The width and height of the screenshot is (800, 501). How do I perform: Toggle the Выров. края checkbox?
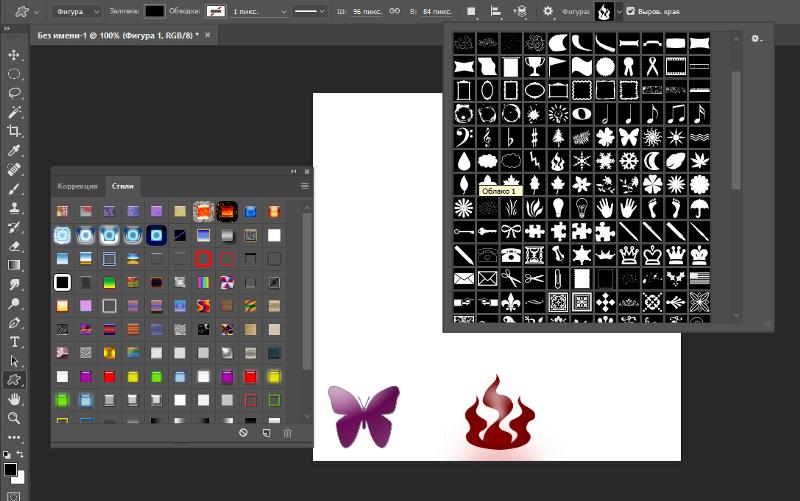(631, 11)
